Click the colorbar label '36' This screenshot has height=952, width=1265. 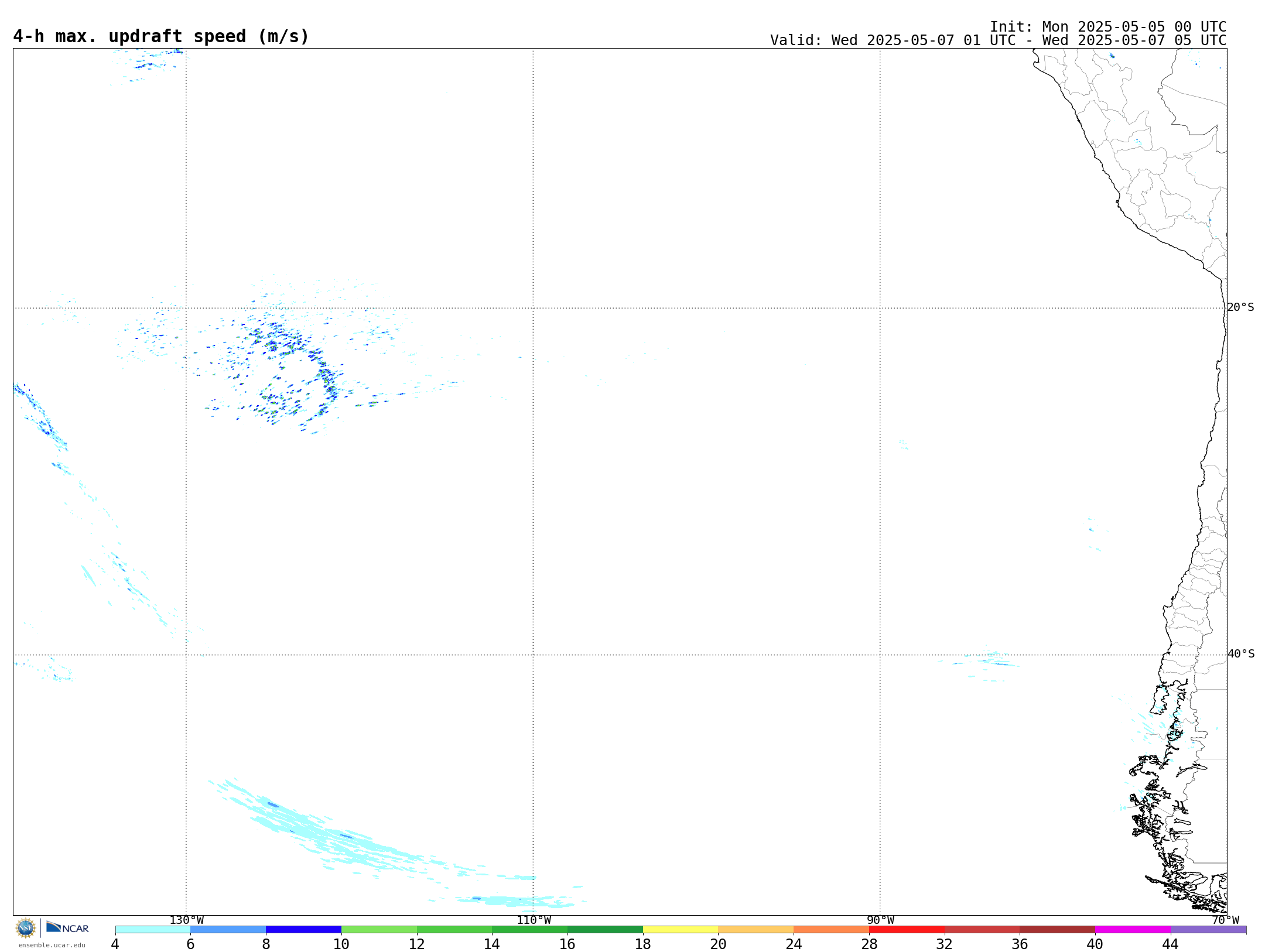[1020, 944]
